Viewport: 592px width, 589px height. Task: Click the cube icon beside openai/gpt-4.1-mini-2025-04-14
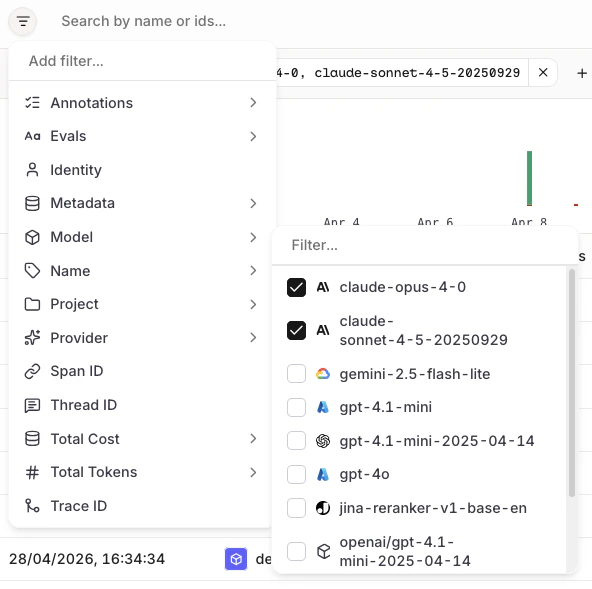coord(324,551)
